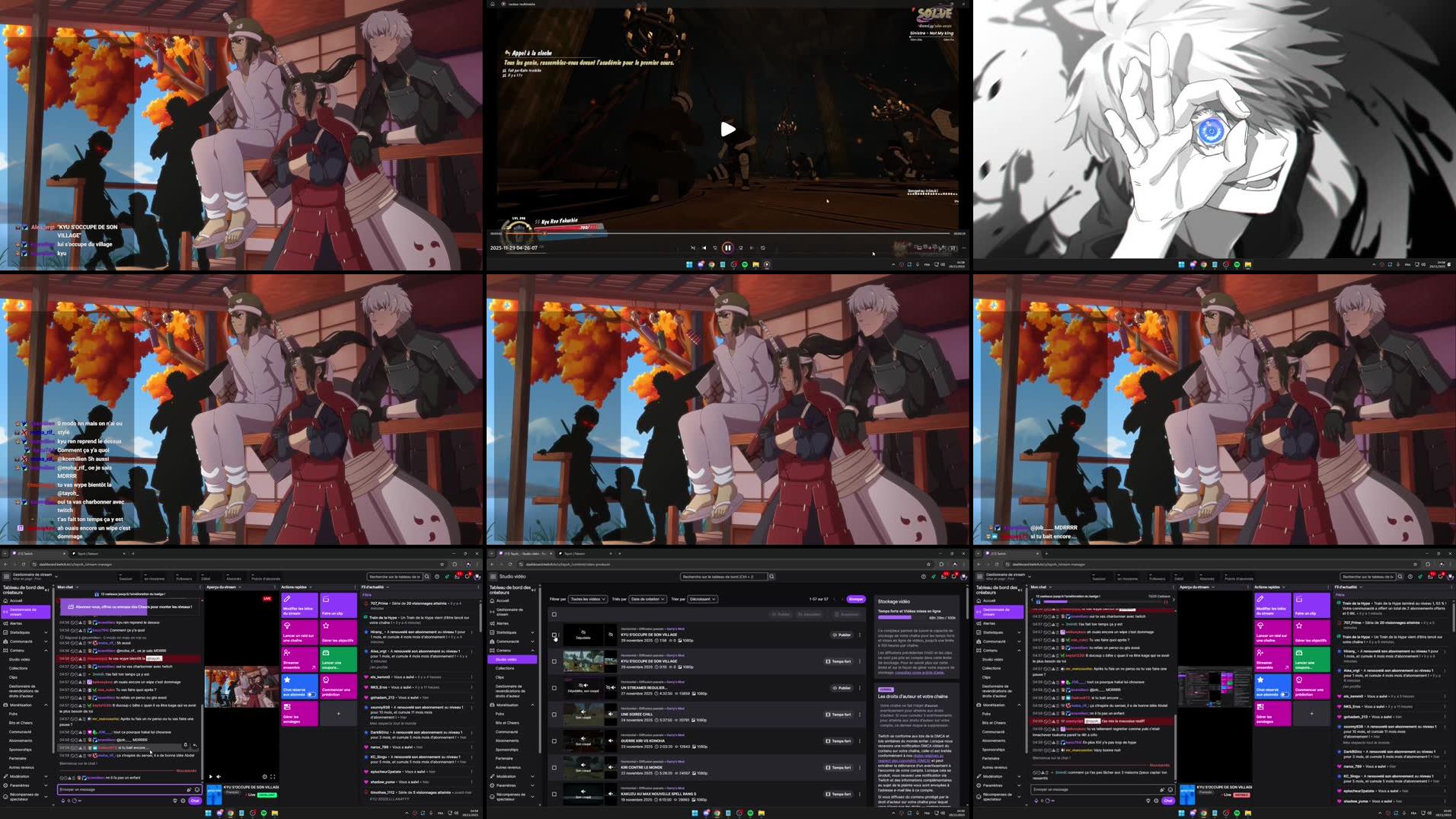Start 'Commencer une prédiction' quick action
The height and width of the screenshot is (819, 1456).
click(326, 680)
